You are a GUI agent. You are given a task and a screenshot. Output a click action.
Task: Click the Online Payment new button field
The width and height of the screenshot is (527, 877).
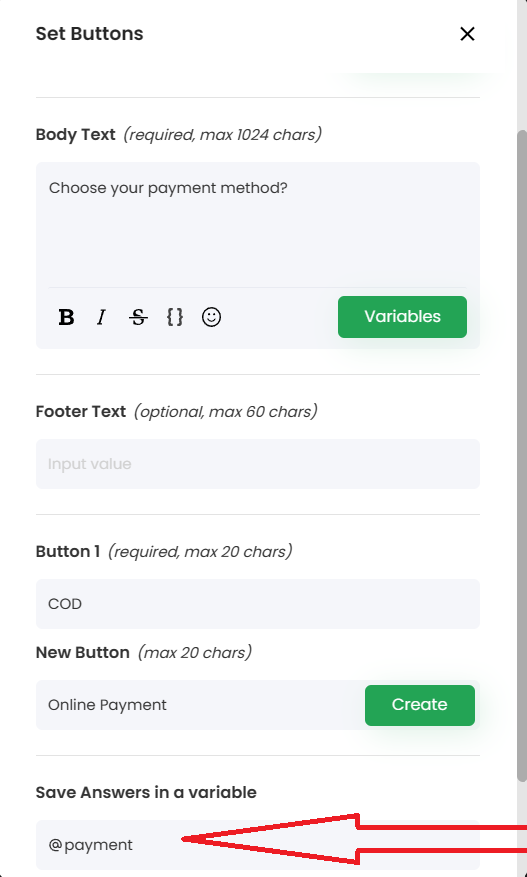point(200,705)
